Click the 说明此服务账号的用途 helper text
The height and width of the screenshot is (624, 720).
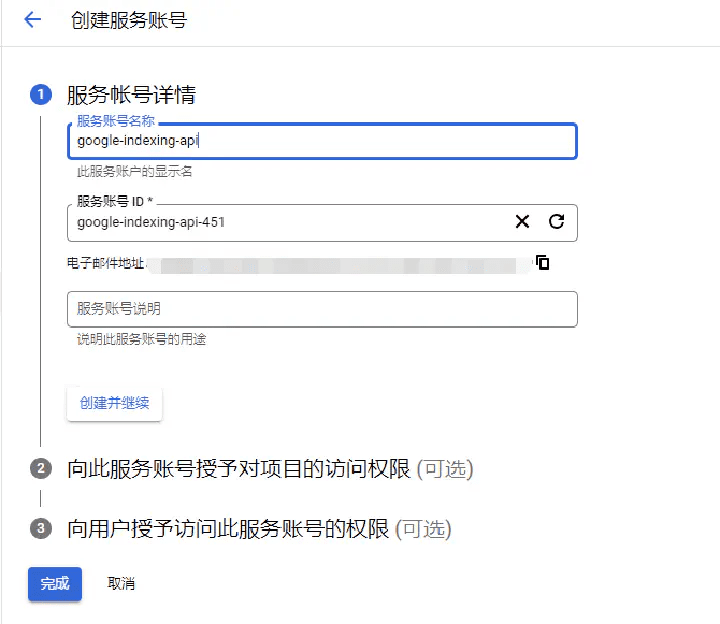click(x=141, y=340)
